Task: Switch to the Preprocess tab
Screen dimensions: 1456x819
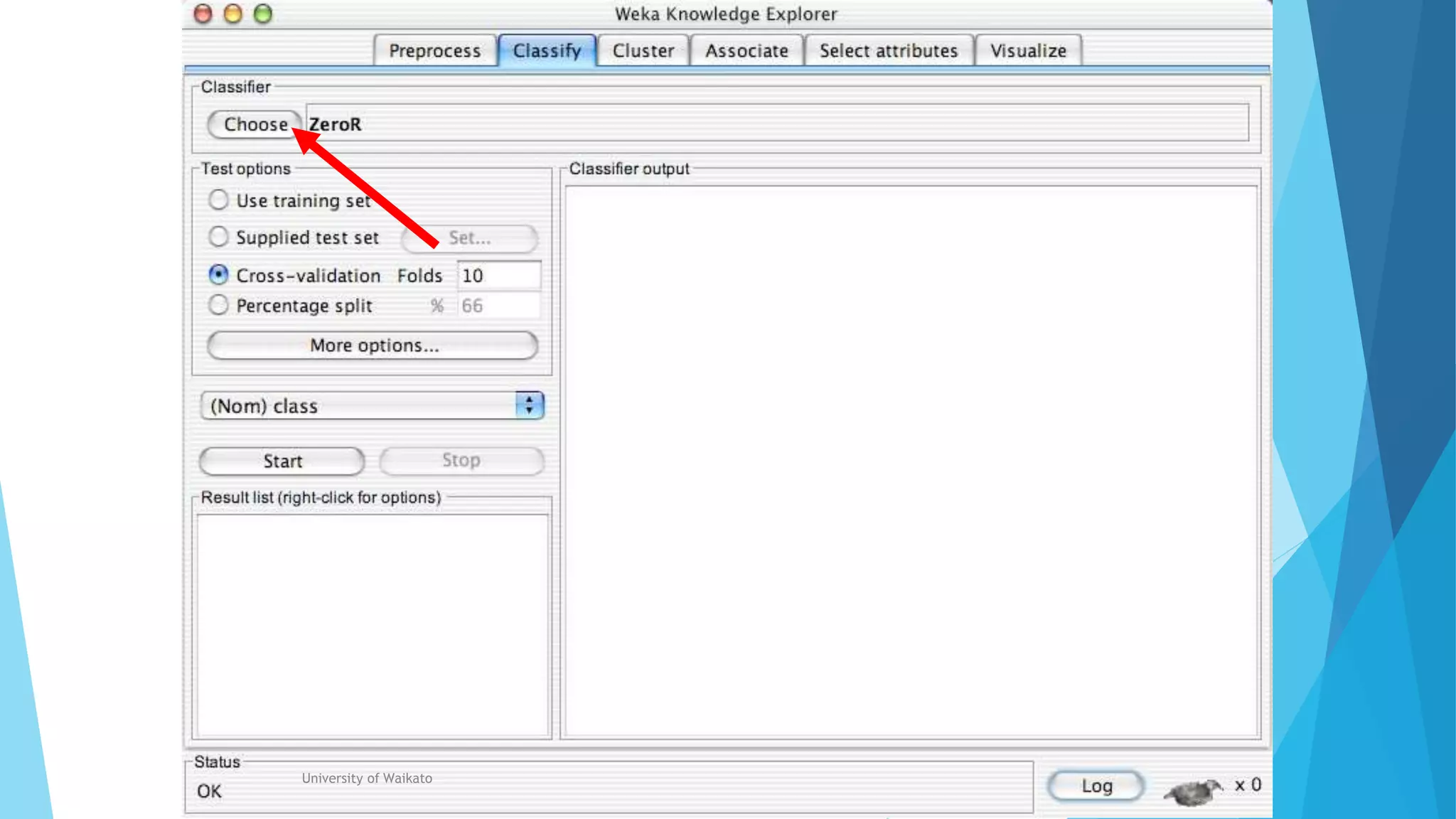Action: (434, 50)
